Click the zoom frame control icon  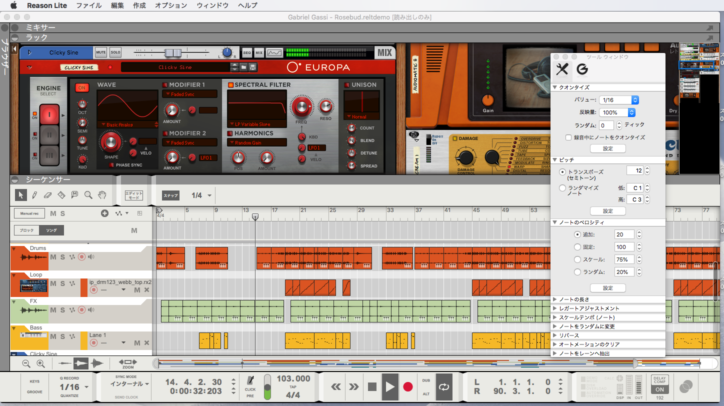click(127, 363)
